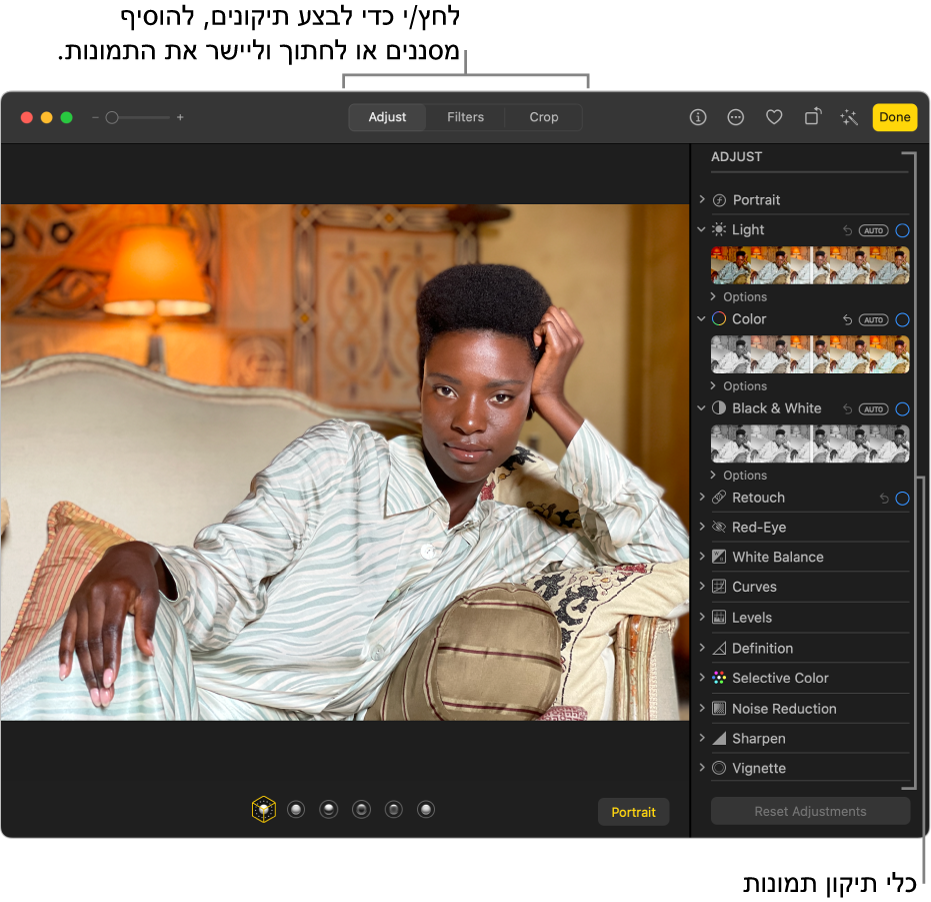This screenshot has height=902, width=931.
Task: Click the Reset Adjustments button
Action: tap(810, 811)
